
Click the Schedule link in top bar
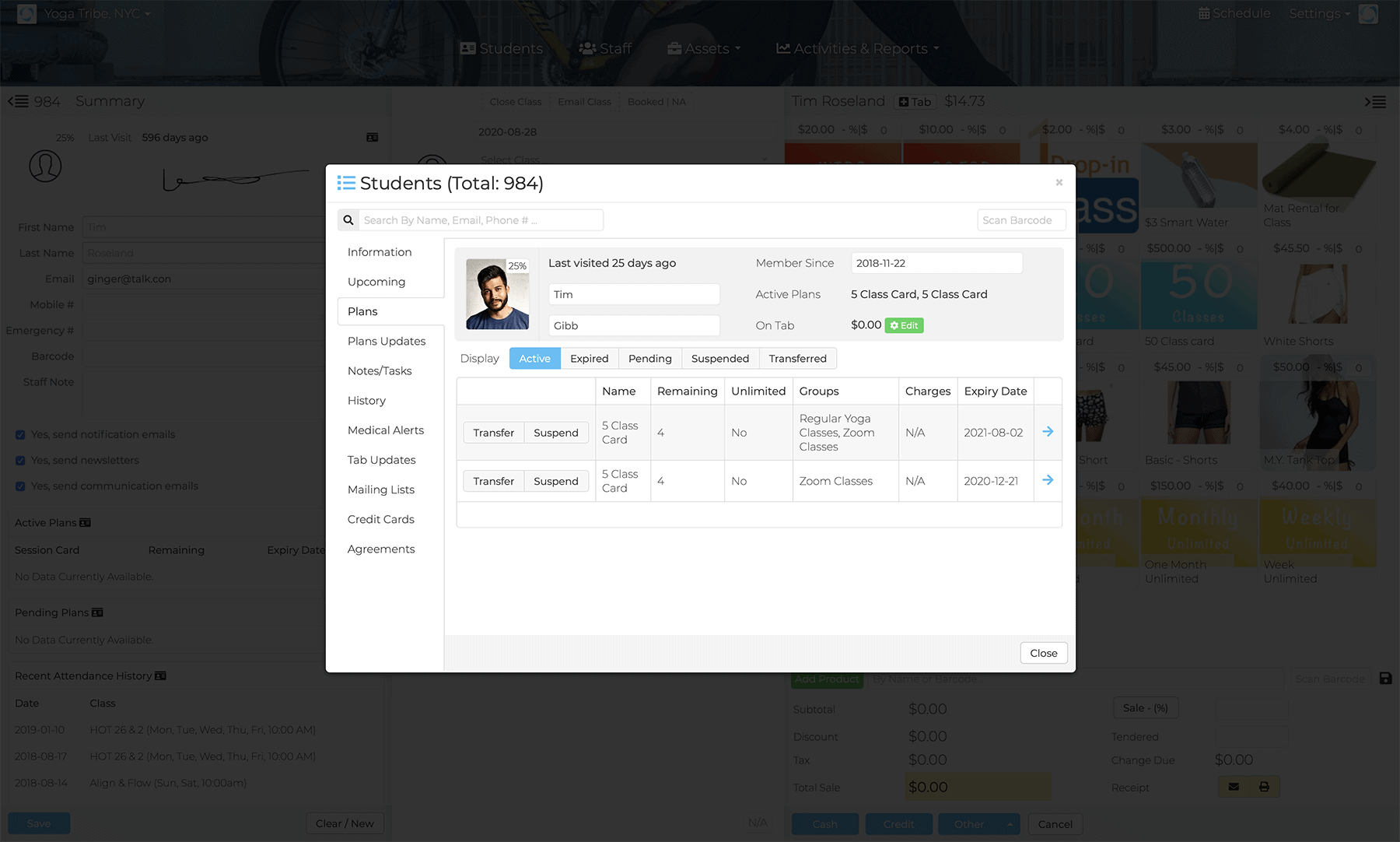click(1234, 14)
